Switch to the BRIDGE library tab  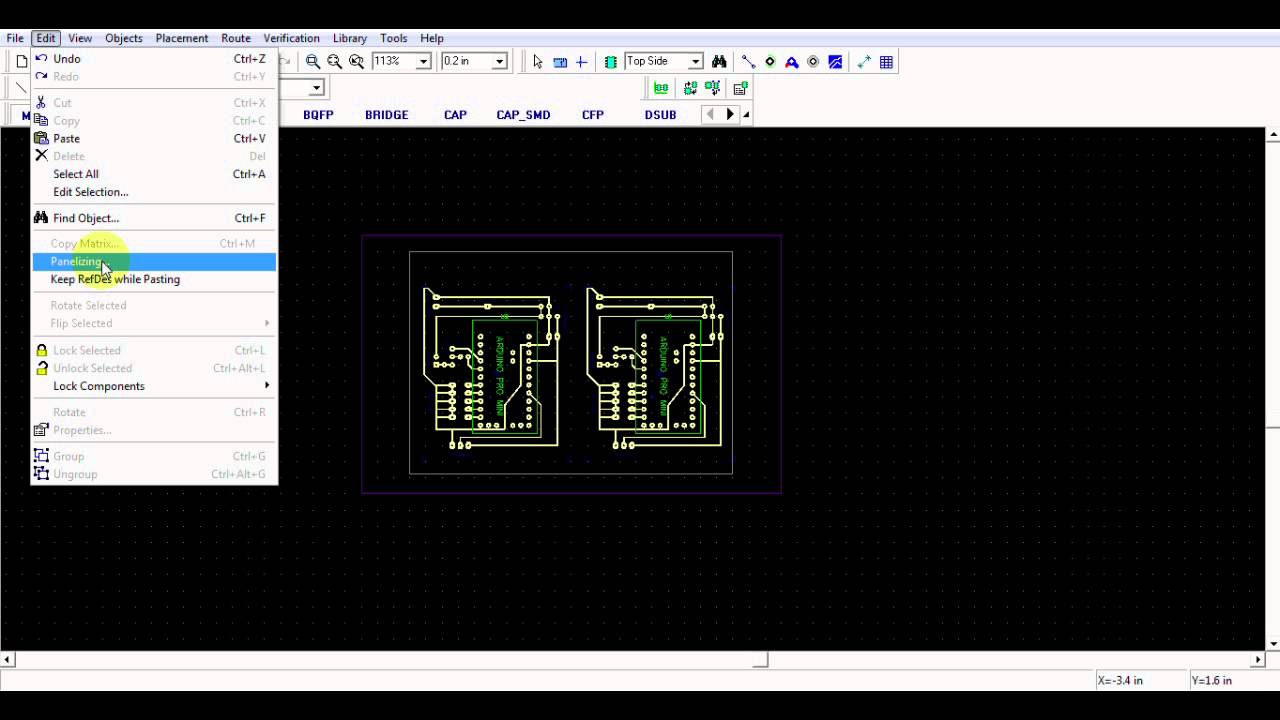386,115
